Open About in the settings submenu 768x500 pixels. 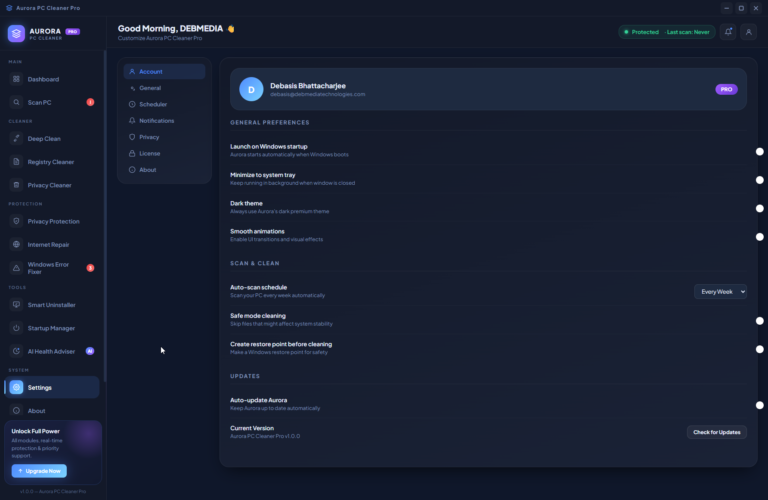(164, 170)
